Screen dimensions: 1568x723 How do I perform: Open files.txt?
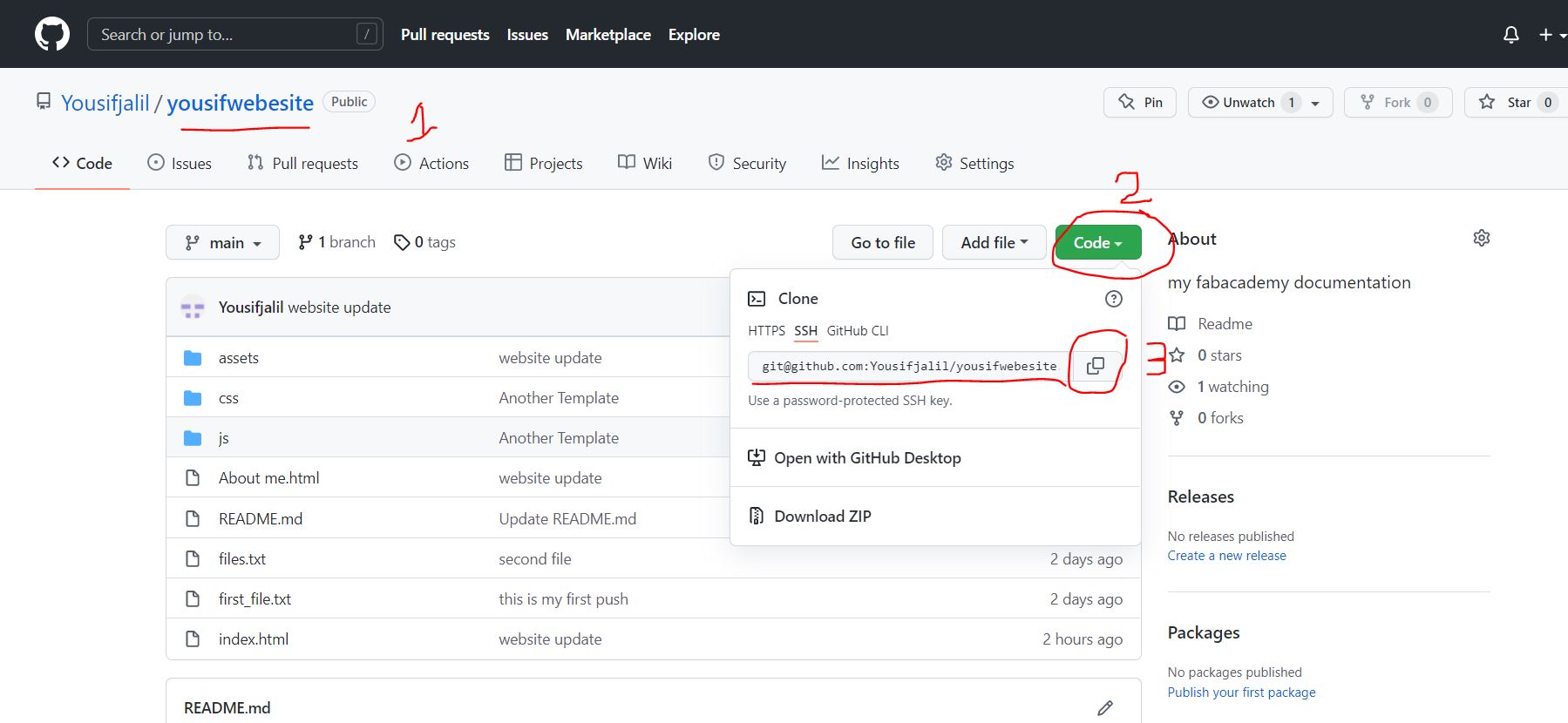click(x=242, y=559)
